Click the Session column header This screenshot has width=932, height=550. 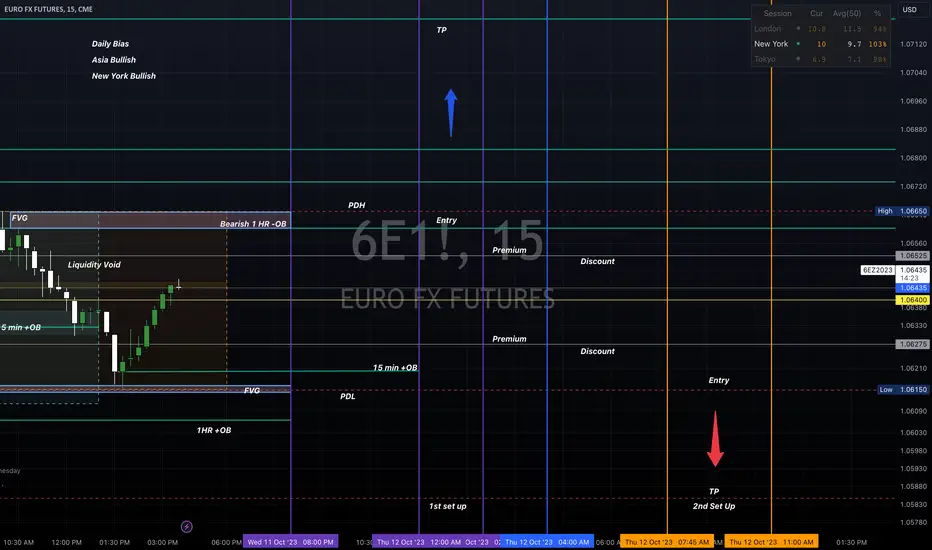tap(777, 13)
